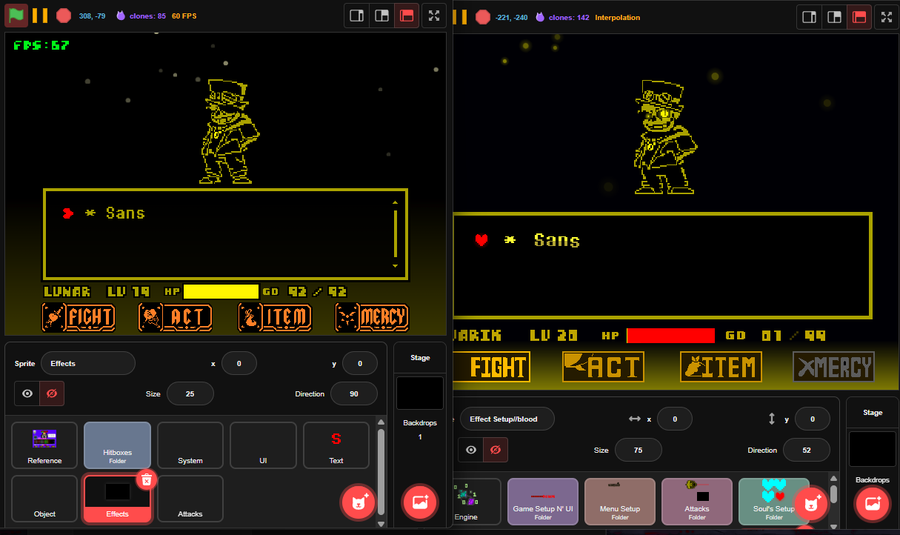Select the Attacks sprite in left editor
Screen dimensions: 900x535
[190, 498]
